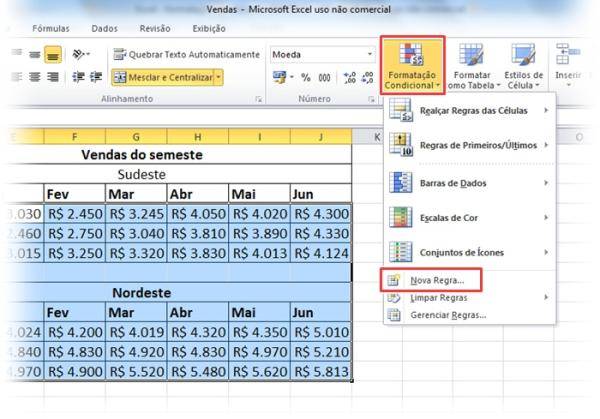Select cell with R$ 3.890
The image size is (600, 419).
(x=259, y=233)
